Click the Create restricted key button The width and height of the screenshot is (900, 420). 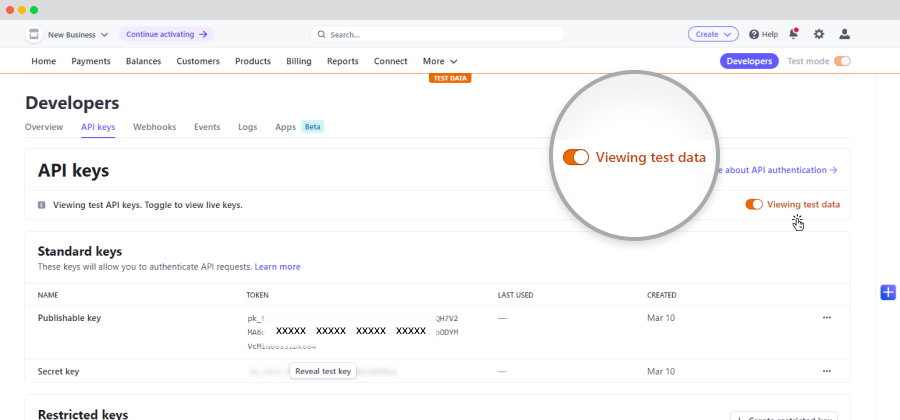pos(783,418)
